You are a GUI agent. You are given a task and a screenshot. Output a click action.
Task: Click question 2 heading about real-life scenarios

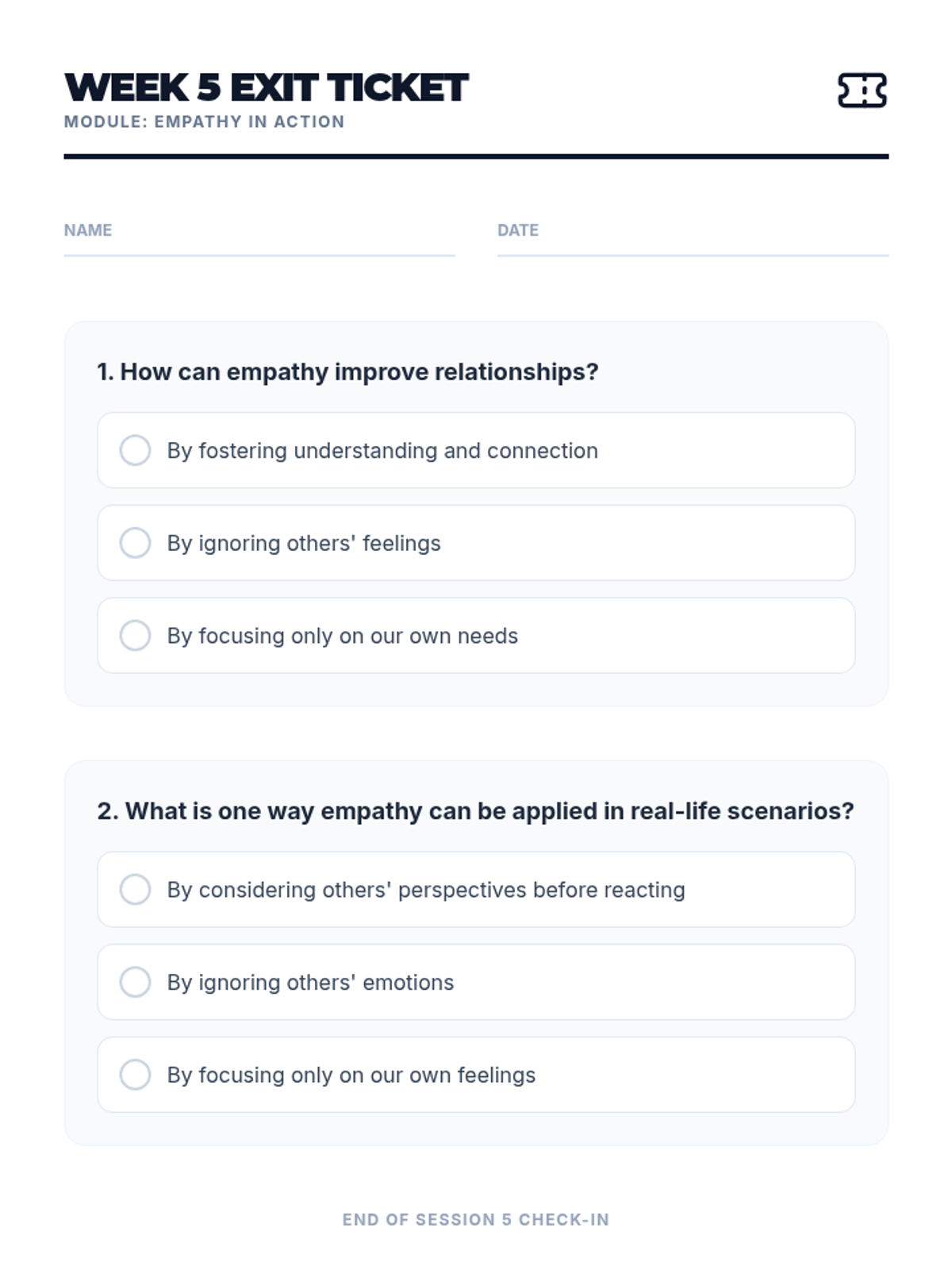[475, 811]
